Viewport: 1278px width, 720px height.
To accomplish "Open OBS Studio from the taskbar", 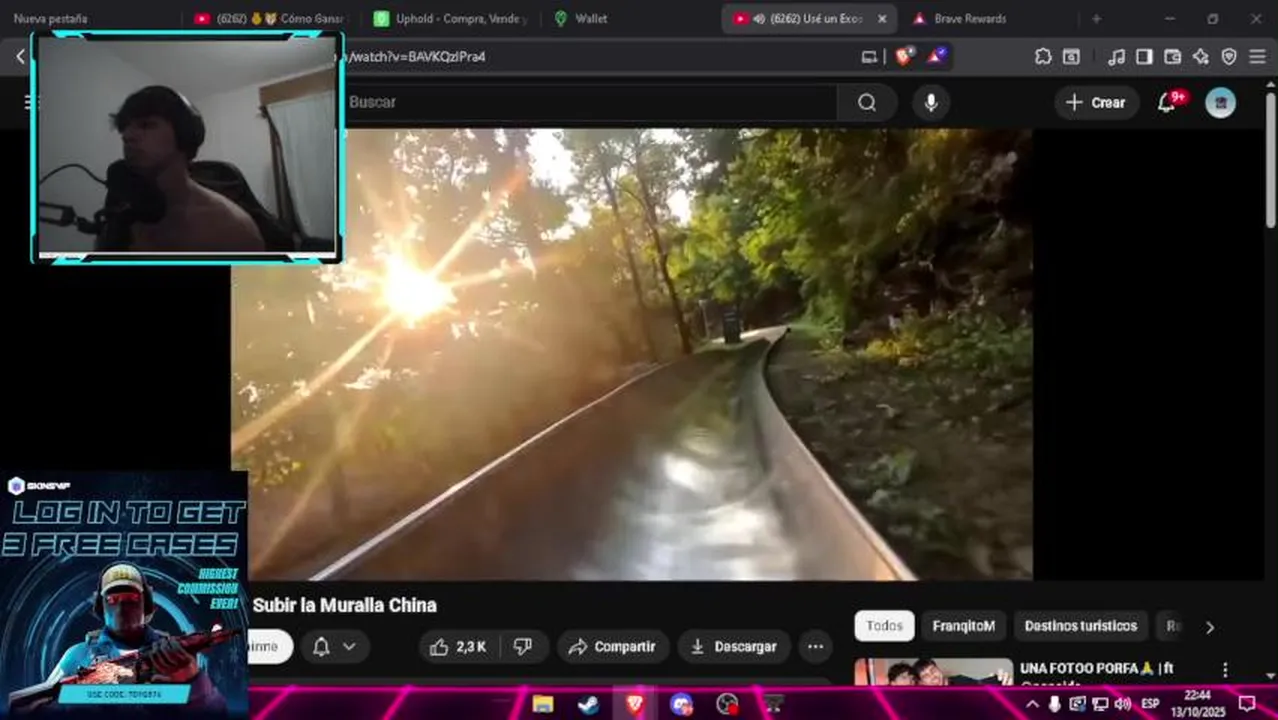I will coord(728,704).
